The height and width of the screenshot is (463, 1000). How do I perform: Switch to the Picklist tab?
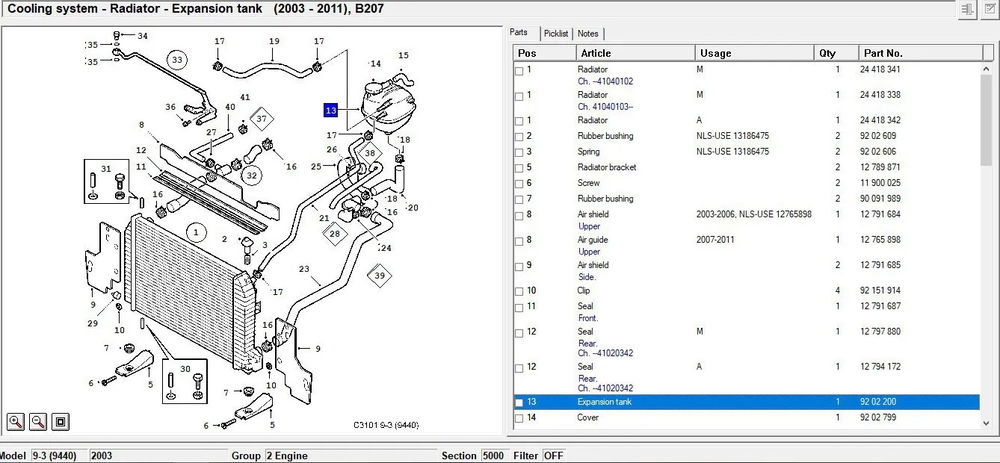point(558,33)
